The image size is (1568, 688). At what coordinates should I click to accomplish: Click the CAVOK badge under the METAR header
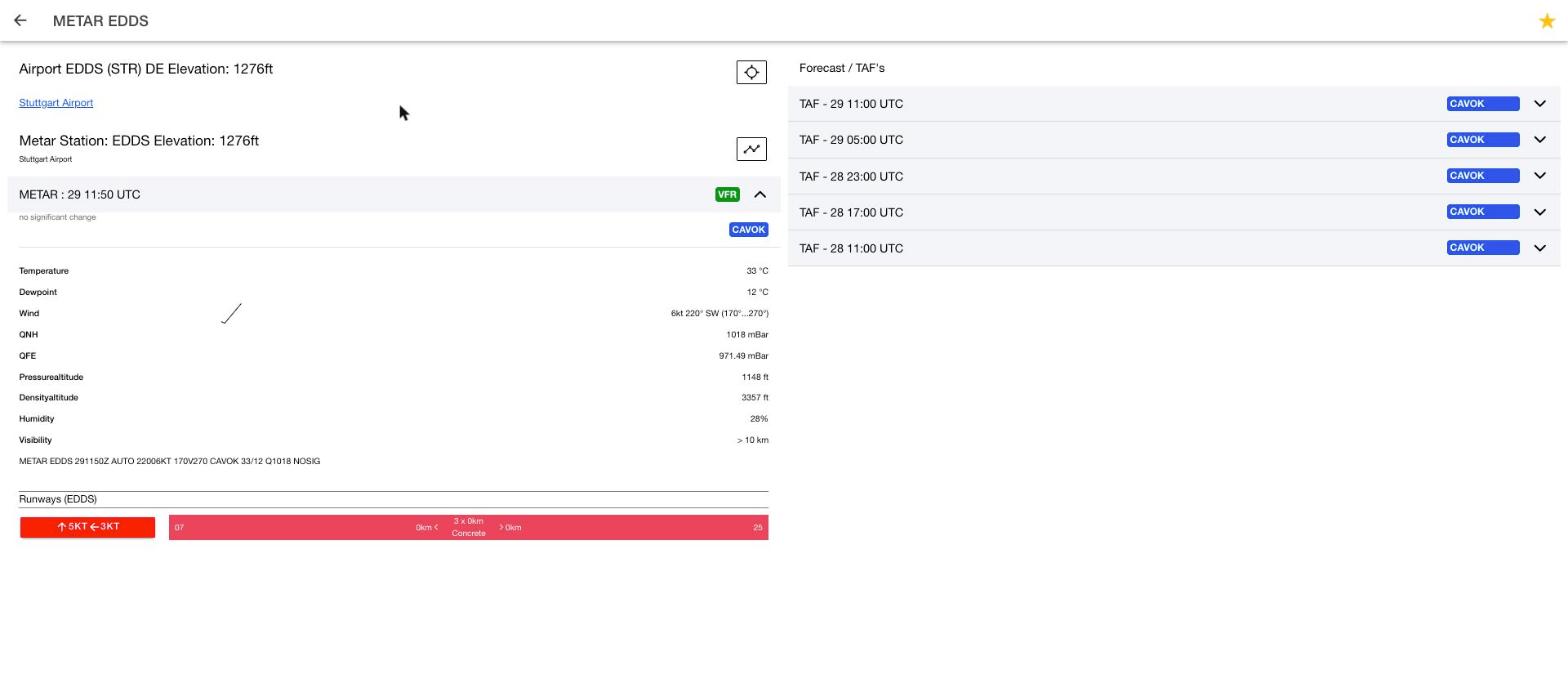[x=748, y=230]
